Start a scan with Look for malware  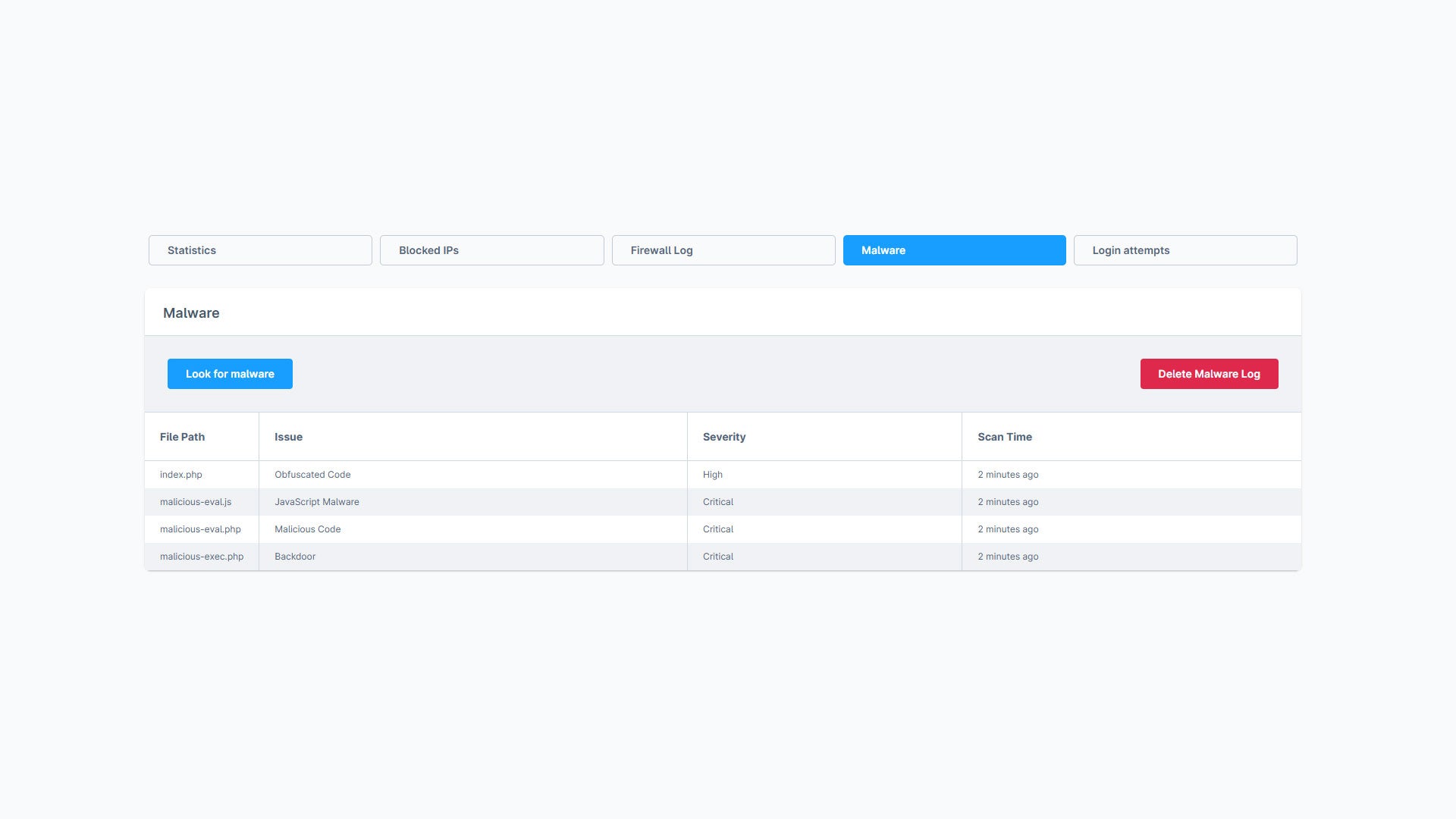(x=230, y=374)
